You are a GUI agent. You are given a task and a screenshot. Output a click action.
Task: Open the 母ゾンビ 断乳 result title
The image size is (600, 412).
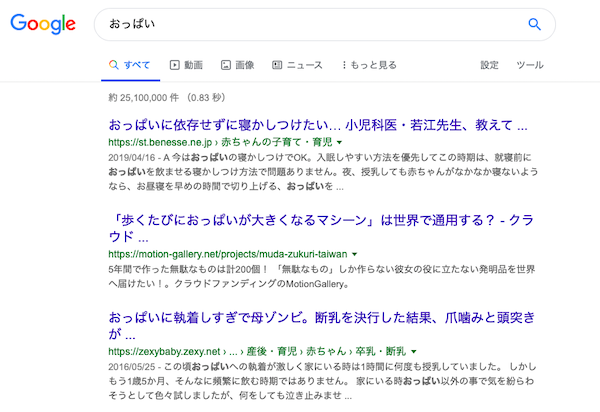click(x=322, y=326)
